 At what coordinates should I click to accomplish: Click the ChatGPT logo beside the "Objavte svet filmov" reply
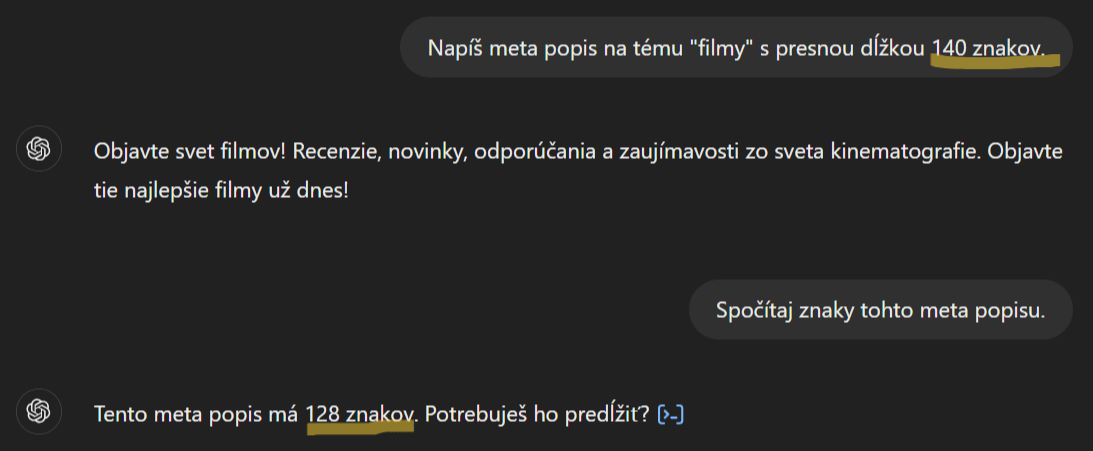(39, 150)
